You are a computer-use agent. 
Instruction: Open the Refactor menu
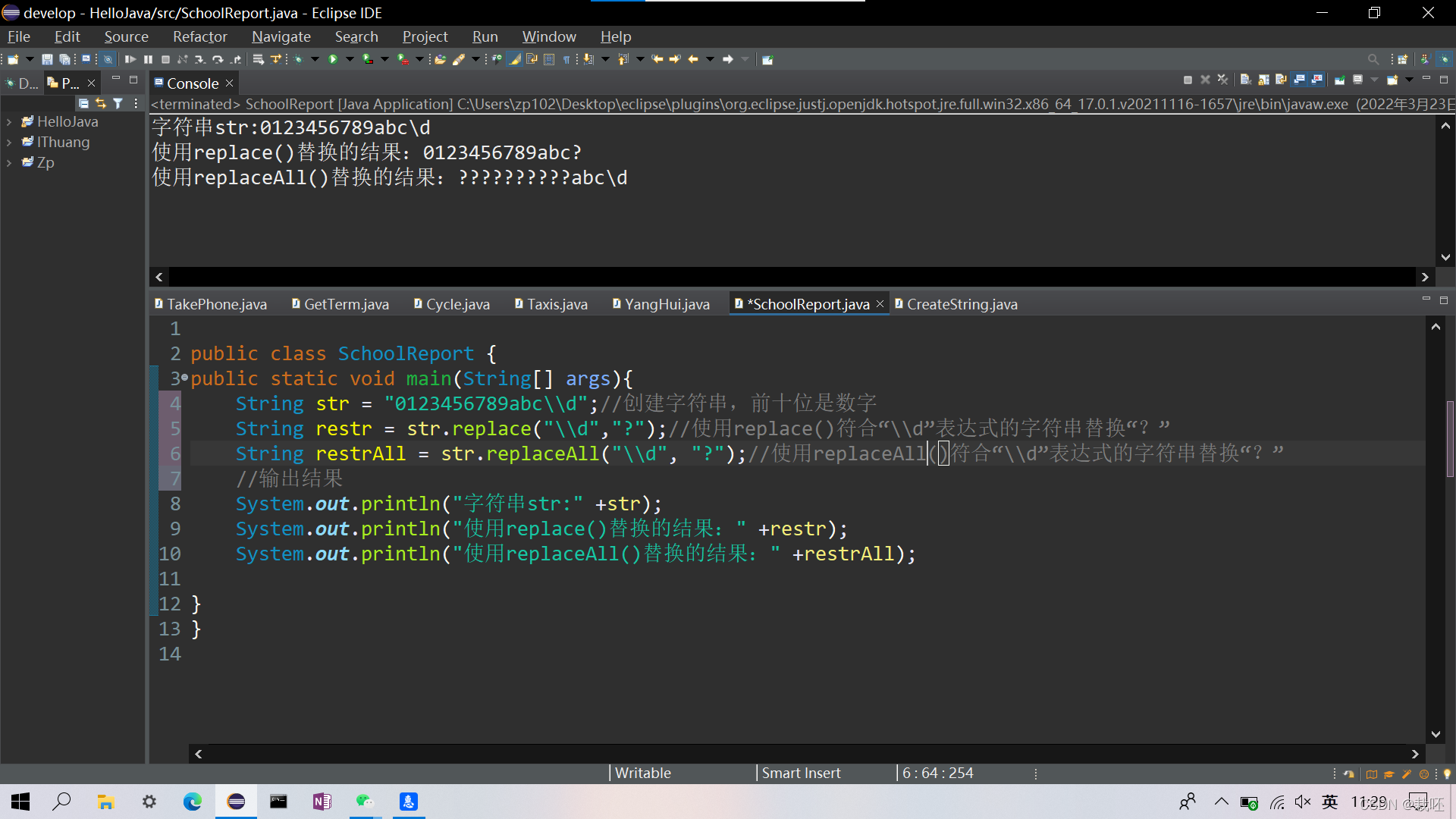tap(199, 36)
